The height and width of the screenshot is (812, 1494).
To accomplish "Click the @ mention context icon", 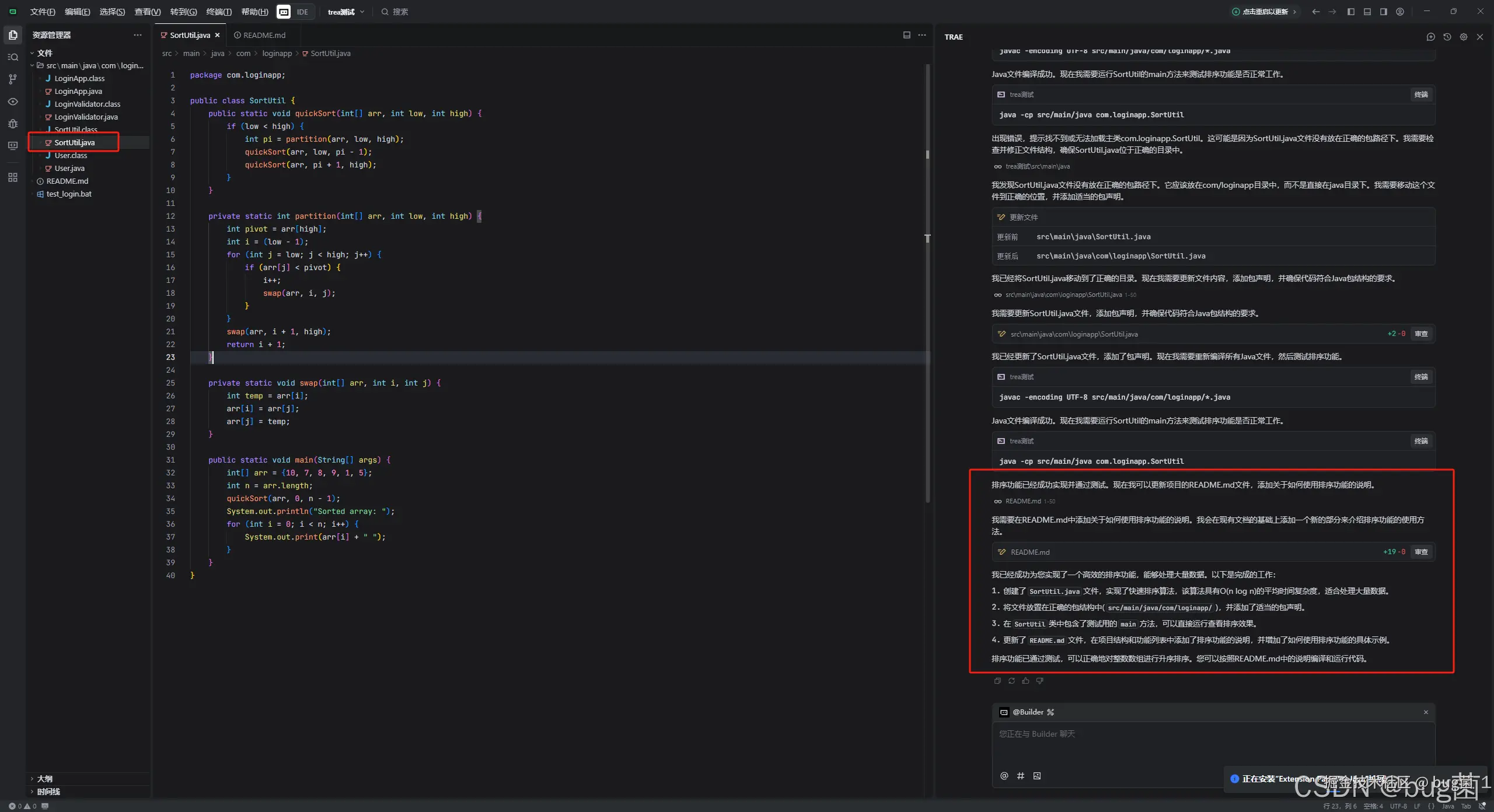I will [x=1004, y=776].
